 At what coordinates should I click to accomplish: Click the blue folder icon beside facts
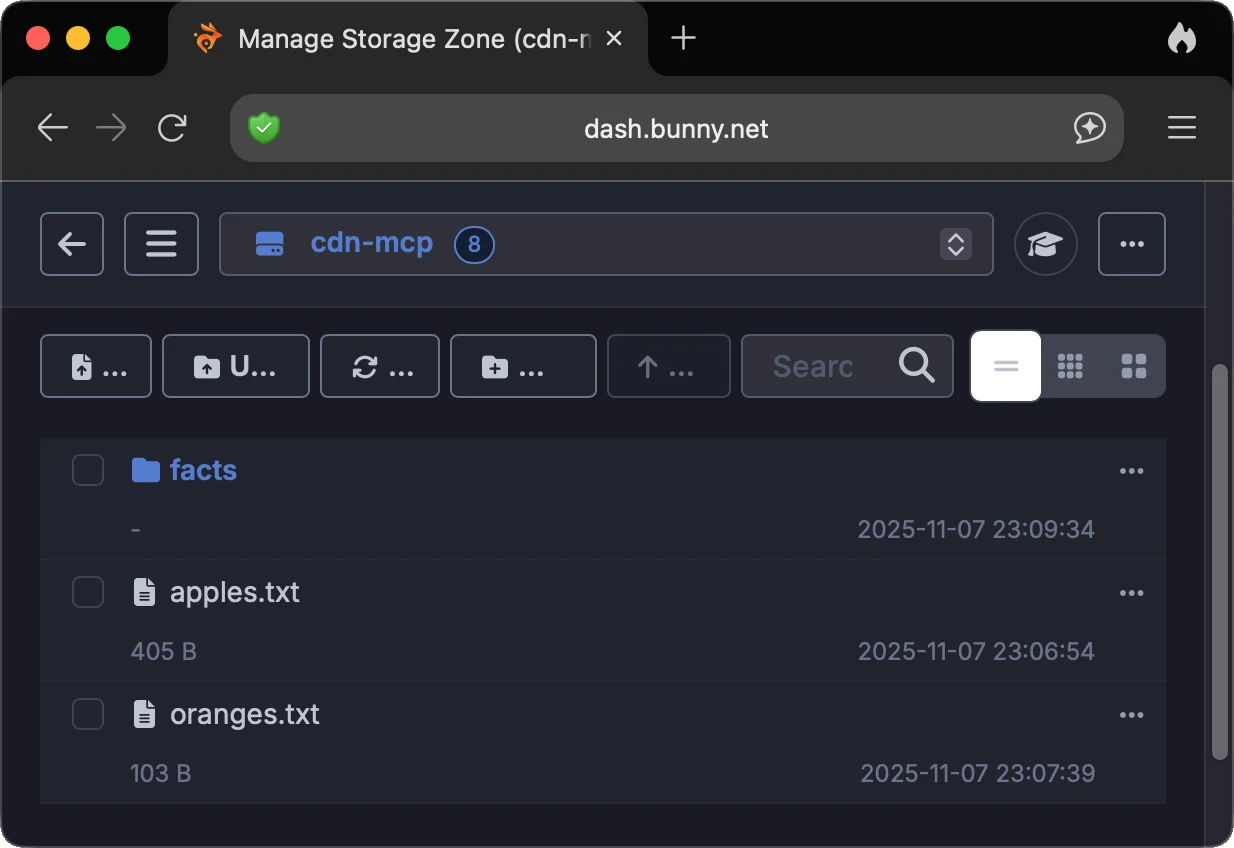(146, 470)
